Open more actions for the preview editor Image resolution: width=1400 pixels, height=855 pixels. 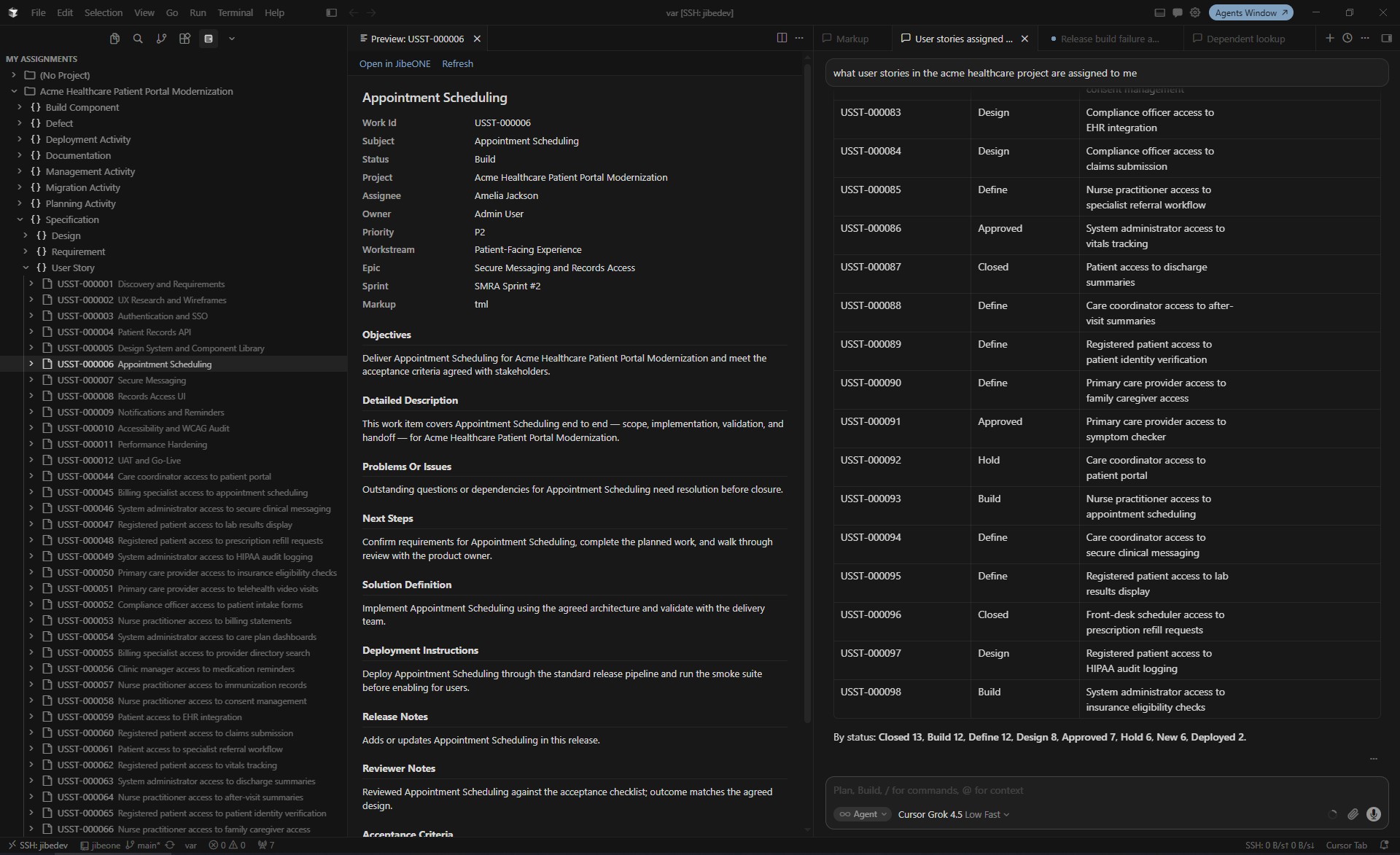pos(799,38)
